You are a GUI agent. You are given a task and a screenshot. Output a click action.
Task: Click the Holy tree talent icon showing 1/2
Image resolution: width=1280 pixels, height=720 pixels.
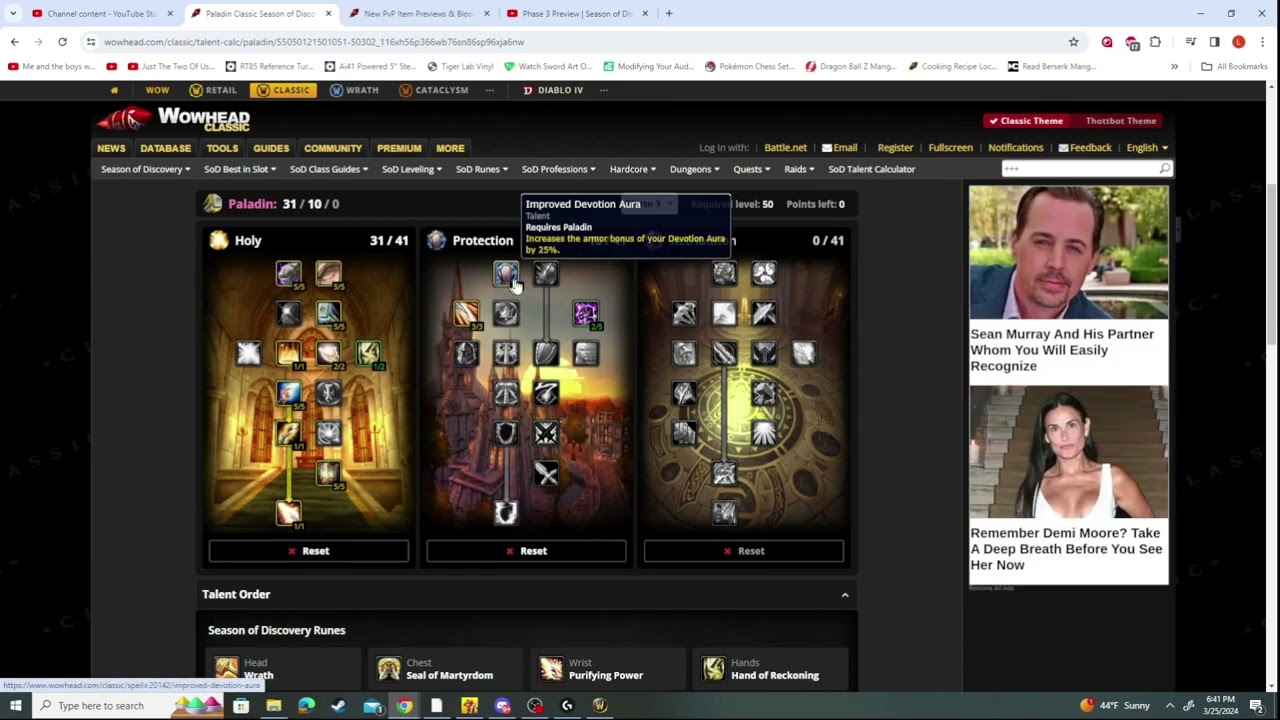click(368, 353)
